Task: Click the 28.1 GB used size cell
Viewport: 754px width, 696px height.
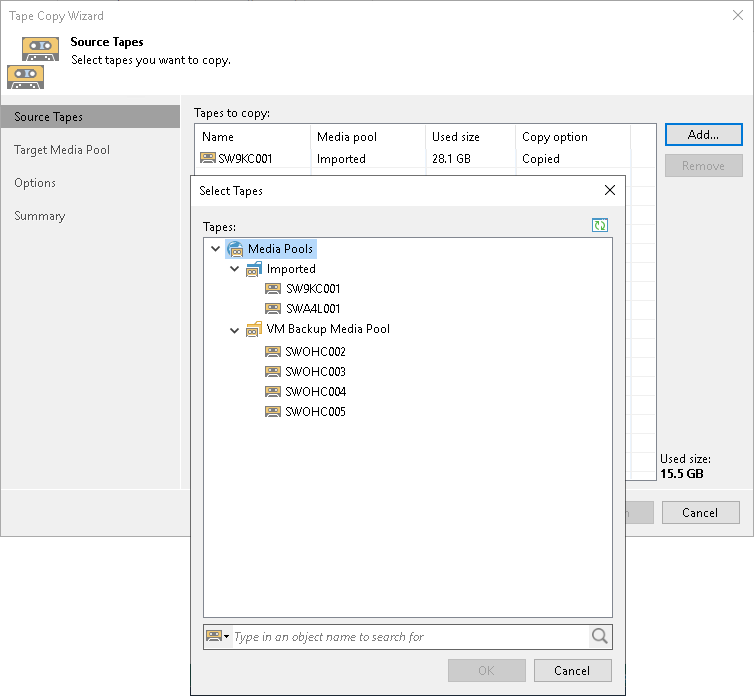Action: coord(451,159)
